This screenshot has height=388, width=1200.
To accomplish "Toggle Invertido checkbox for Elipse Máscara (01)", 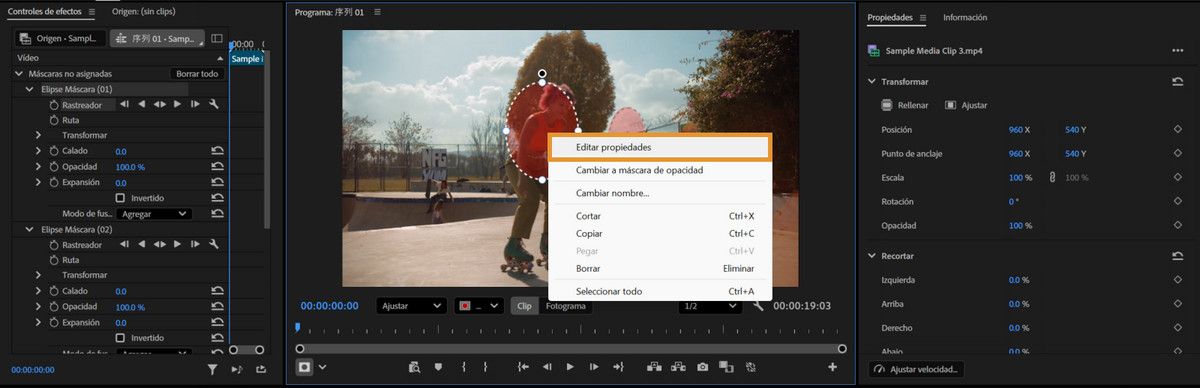I will (x=121, y=198).
